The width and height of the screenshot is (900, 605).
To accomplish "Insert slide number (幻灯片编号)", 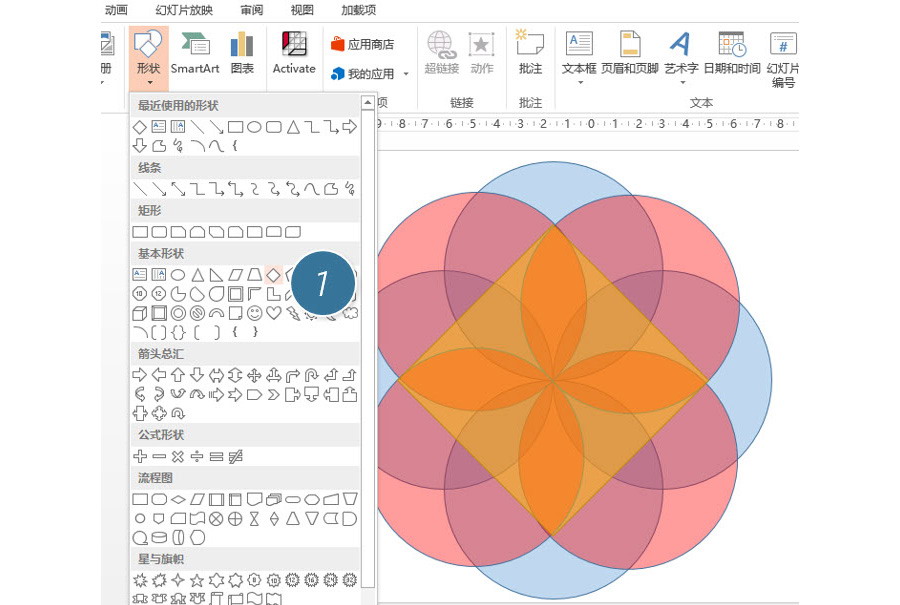I will [x=782, y=58].
